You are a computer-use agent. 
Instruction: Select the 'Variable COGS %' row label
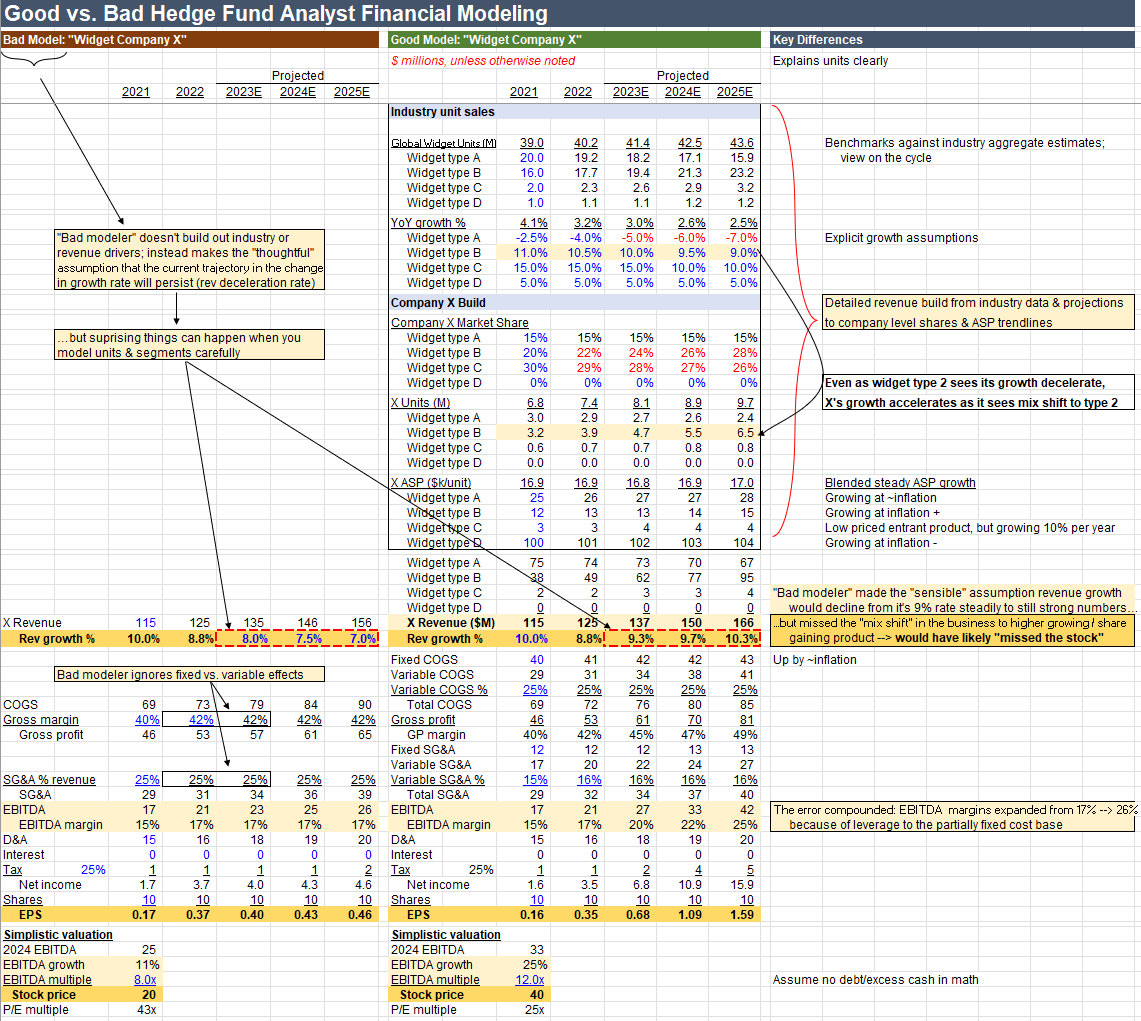[x=439, y=690]
